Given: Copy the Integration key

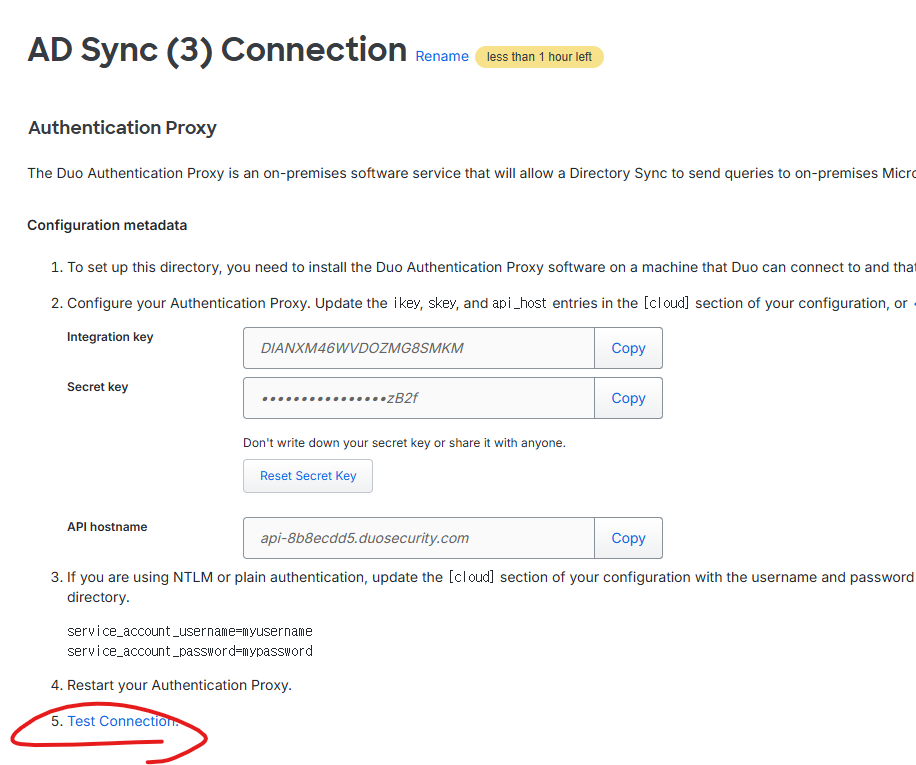Looking at the screenshot, I should pos(628,348).
